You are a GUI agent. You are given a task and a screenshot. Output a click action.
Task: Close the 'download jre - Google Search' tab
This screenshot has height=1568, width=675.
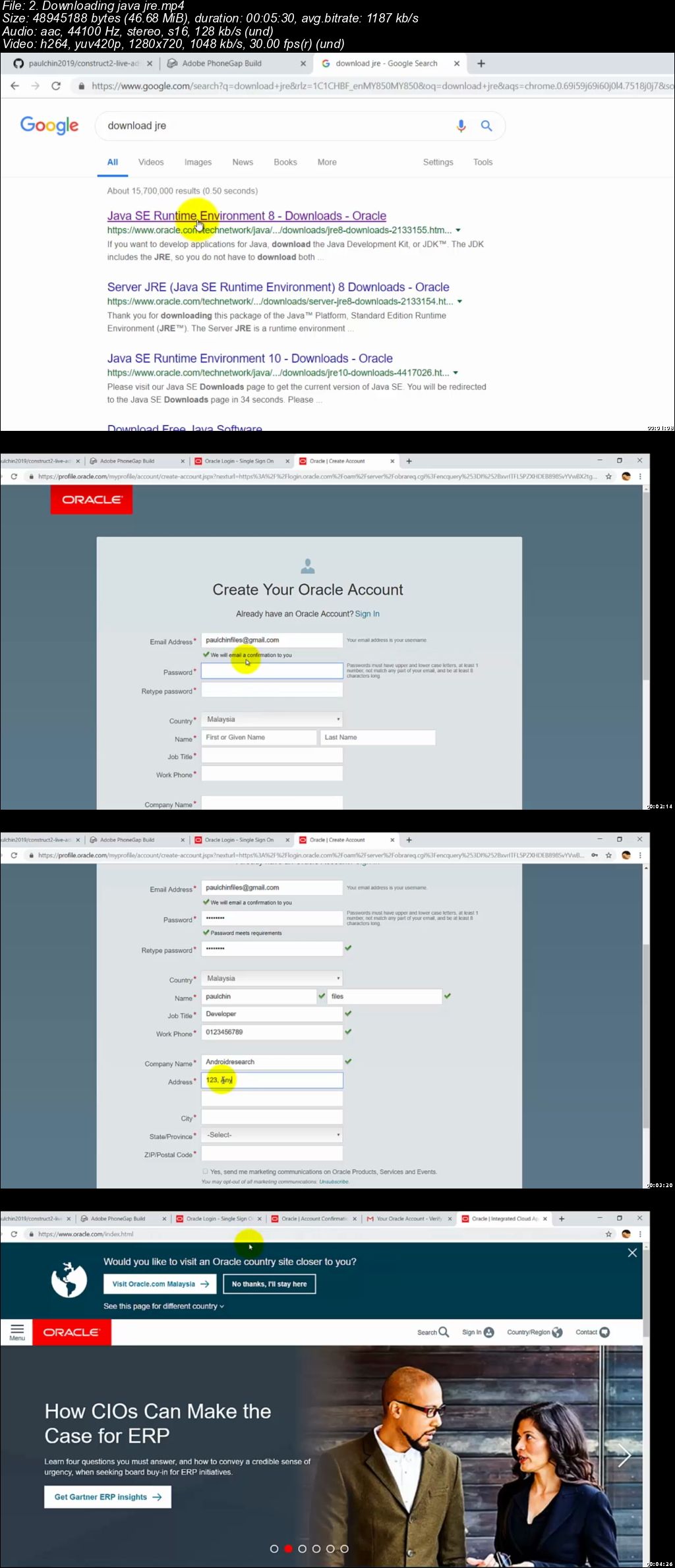click(x=456, y=64)
